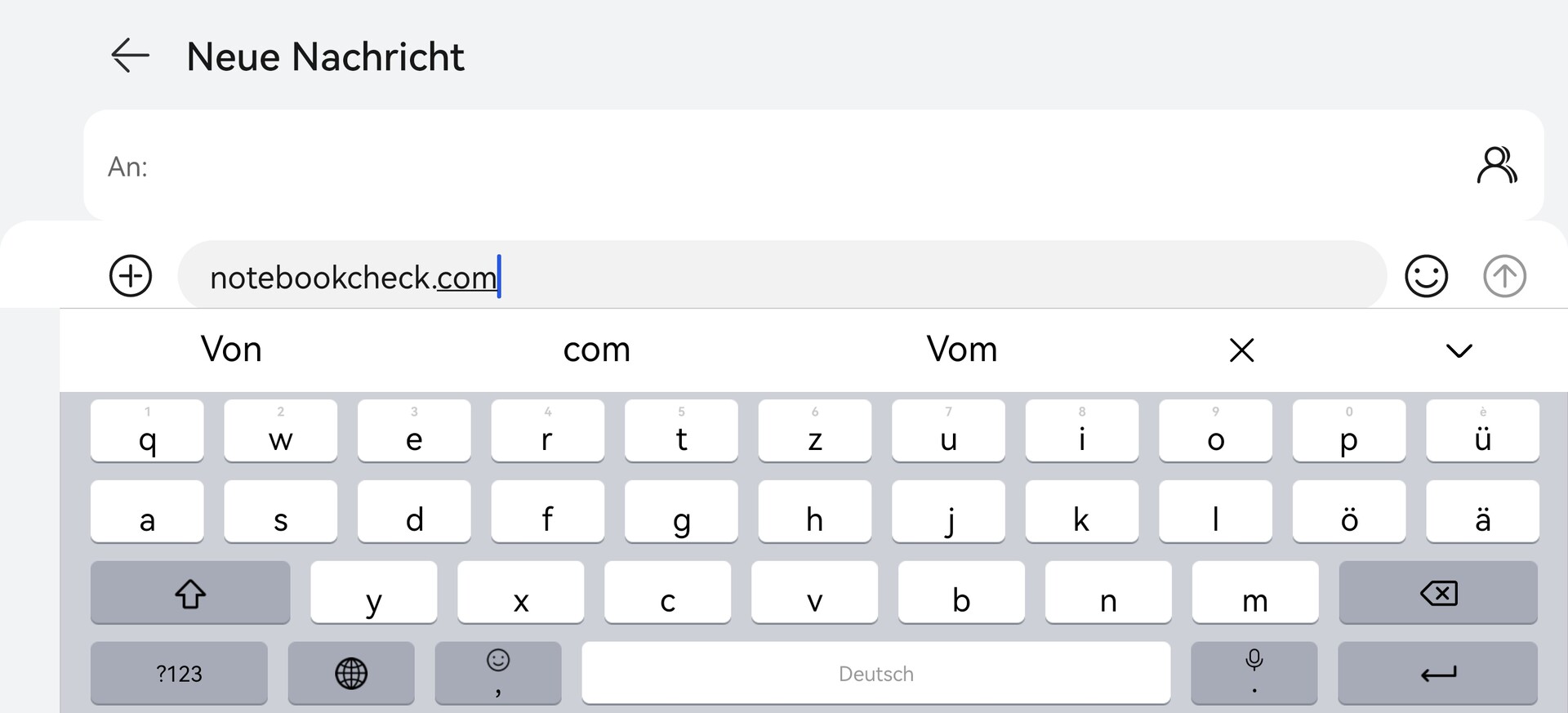Switch to ?123 symbols keyboard
Screen dimensions: 1568x713
pyautogui.click(x=179, y=673)
